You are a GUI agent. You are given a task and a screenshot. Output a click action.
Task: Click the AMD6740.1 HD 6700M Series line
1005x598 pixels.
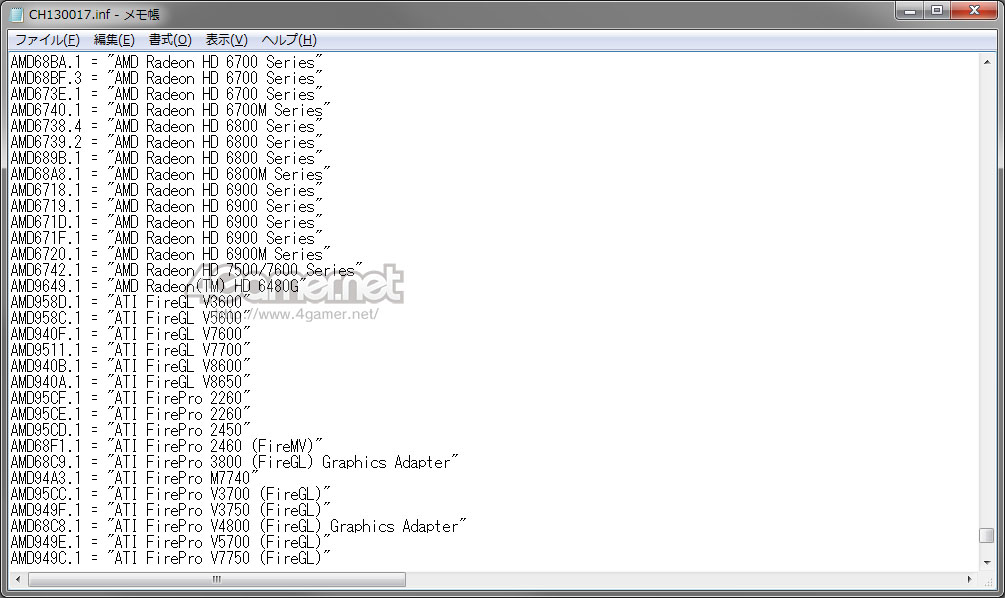click(x=170, y=110)
